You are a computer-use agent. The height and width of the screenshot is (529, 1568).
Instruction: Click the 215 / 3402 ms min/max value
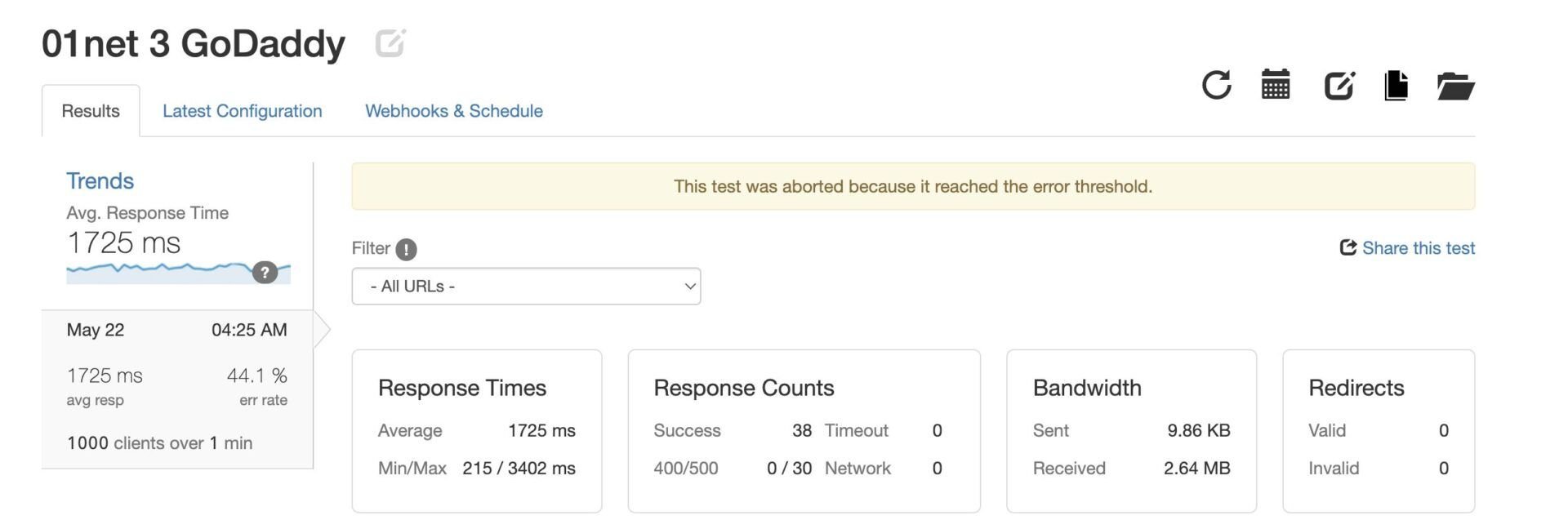[x=519, y=468]
